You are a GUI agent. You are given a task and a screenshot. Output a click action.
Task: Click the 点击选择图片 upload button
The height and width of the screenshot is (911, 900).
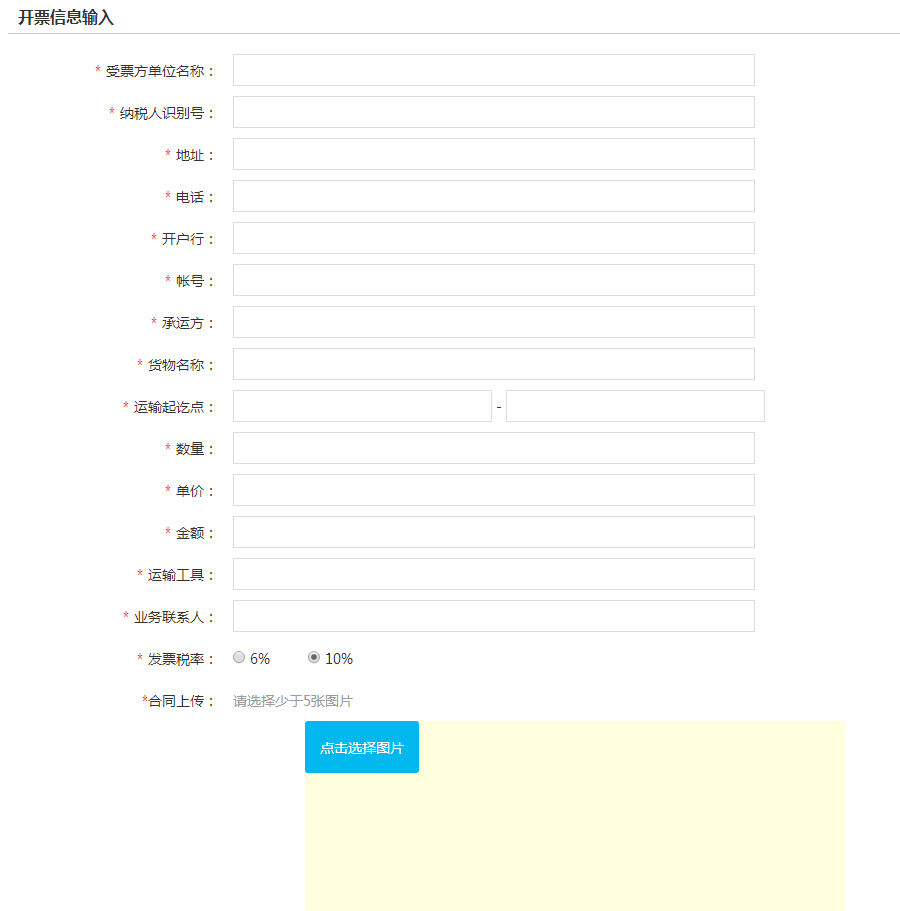pyautogui.click(x=362, y=747)
